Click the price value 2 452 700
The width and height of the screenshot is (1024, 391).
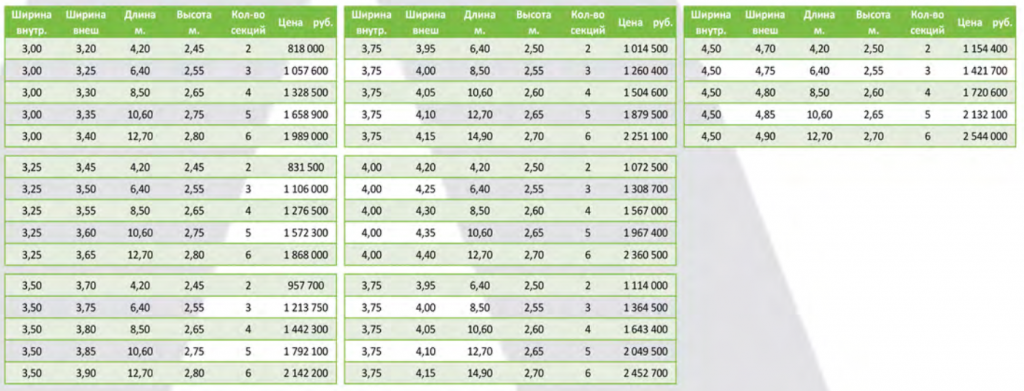646,374
